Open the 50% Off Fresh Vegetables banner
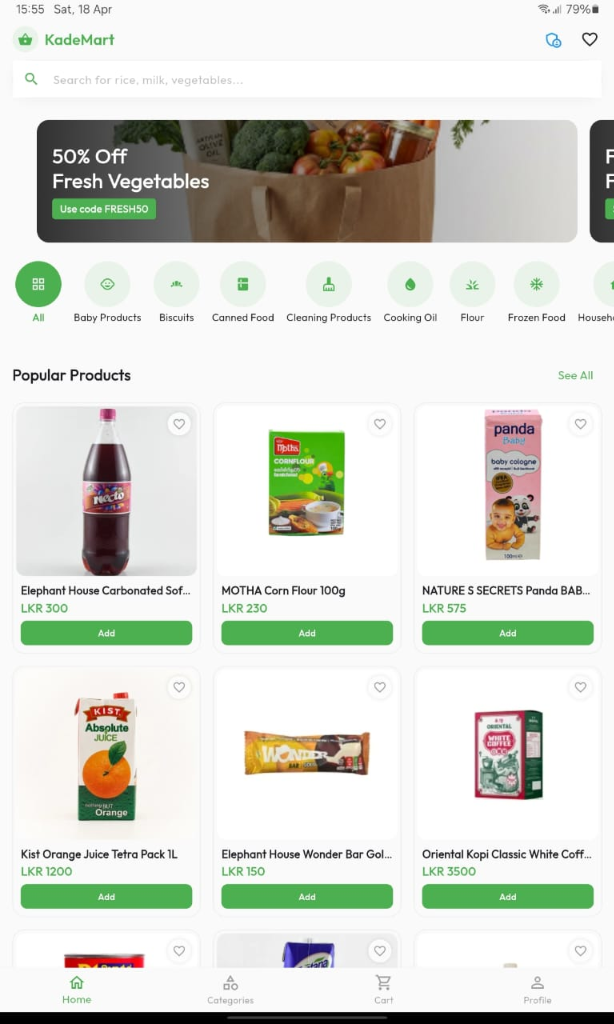This screenshot has width=614, height=1024. pyautogui.click(x=307, y=181)
